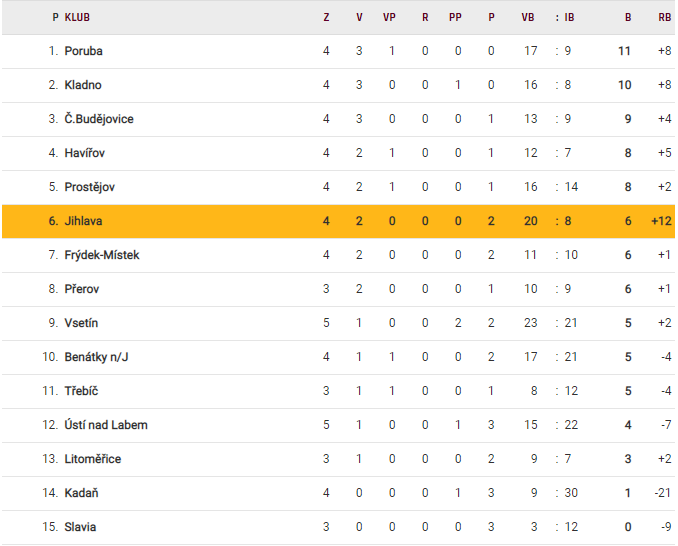The image size is (678, 546).
Task: Click the Slavia team name
Action: 81,527
